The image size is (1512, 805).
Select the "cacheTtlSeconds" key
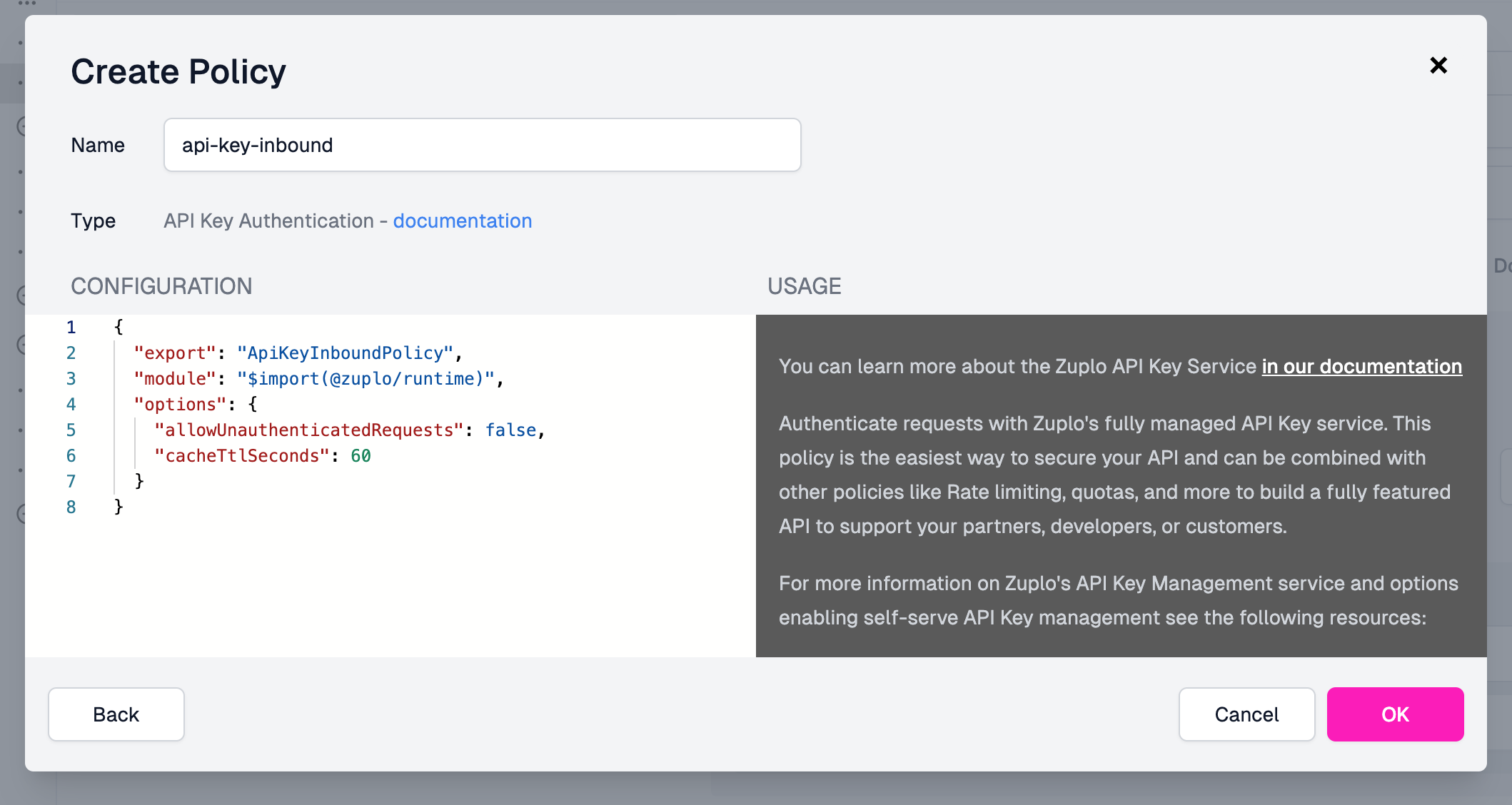(242, 456)
